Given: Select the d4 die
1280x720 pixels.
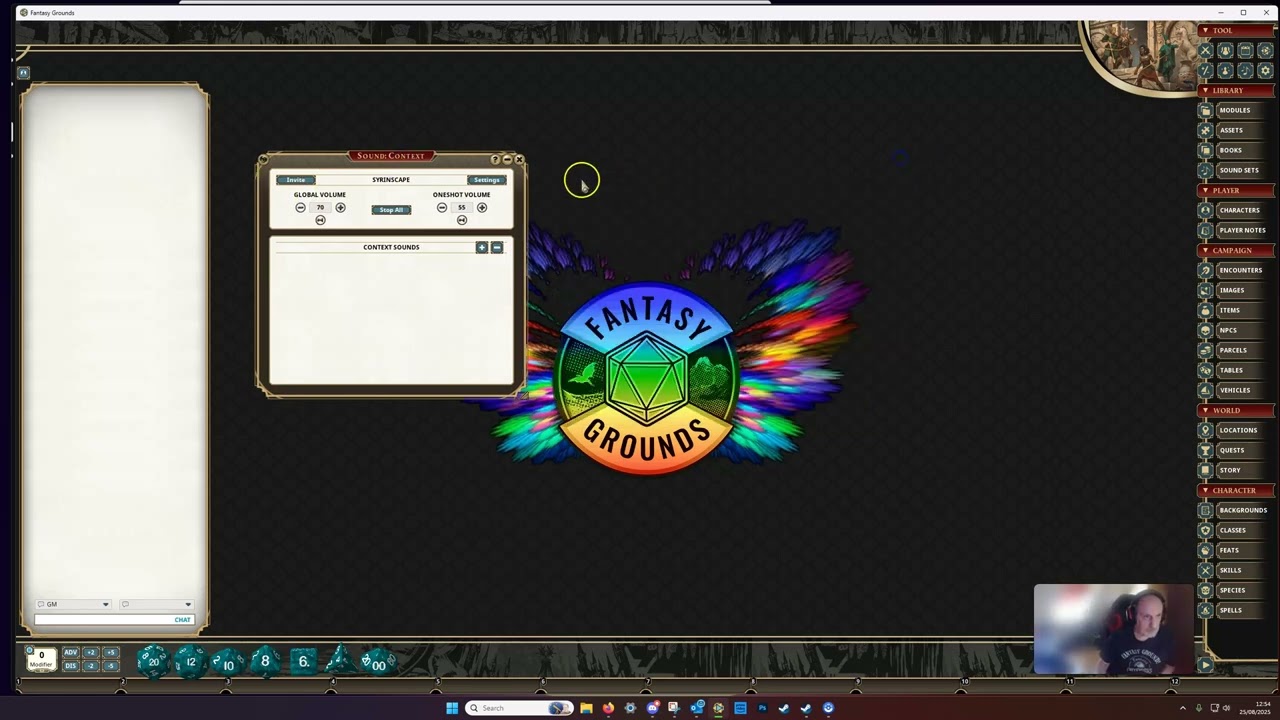Looking at the screenshot, I should [339, 659].
